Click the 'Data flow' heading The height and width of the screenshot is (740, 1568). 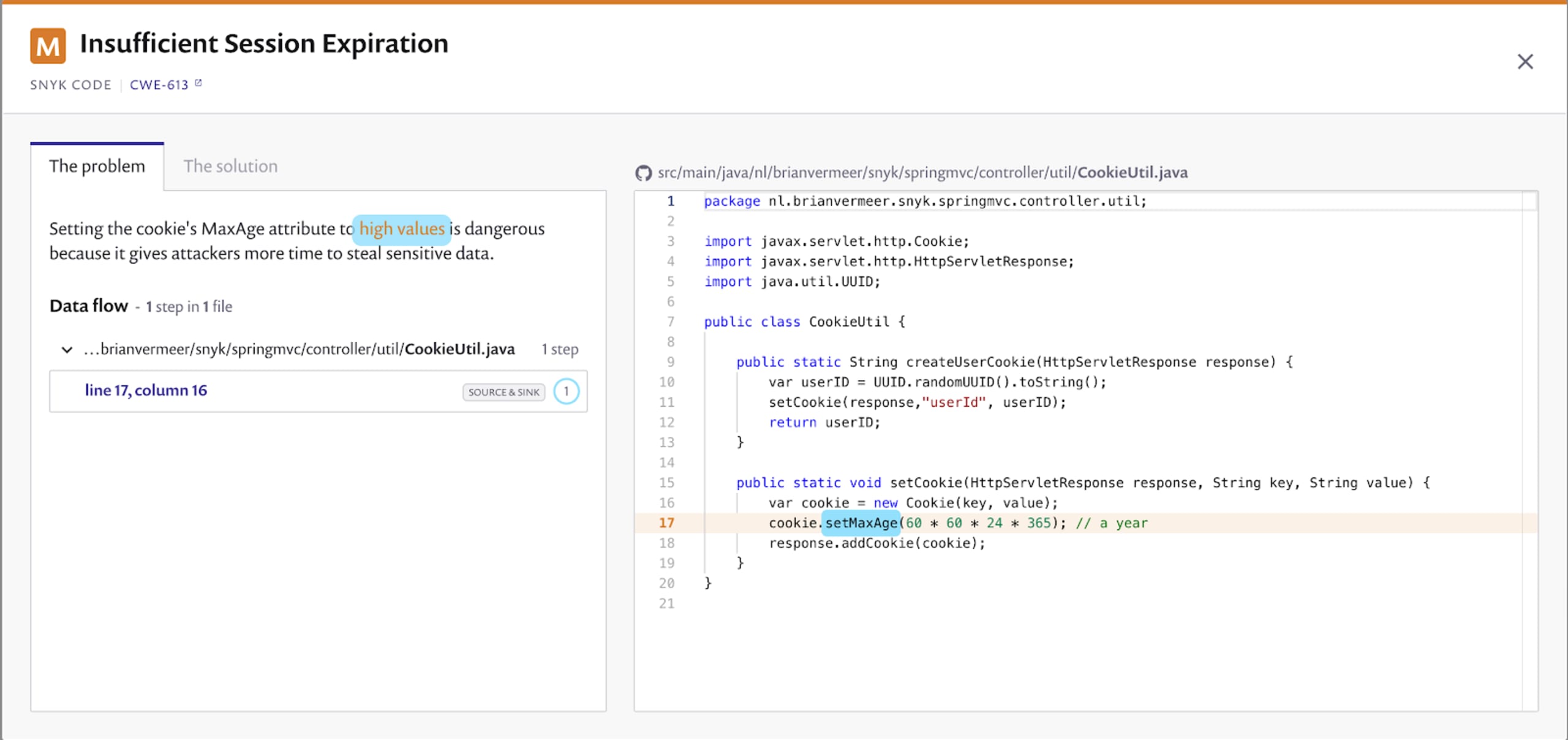click(x=89, y=306)
